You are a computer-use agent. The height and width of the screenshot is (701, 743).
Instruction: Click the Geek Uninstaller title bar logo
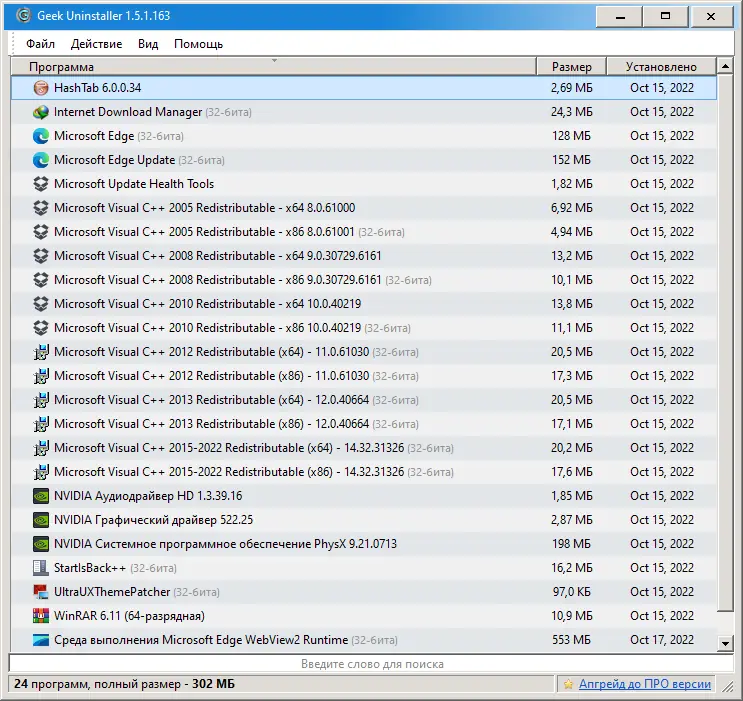(23, 16)
